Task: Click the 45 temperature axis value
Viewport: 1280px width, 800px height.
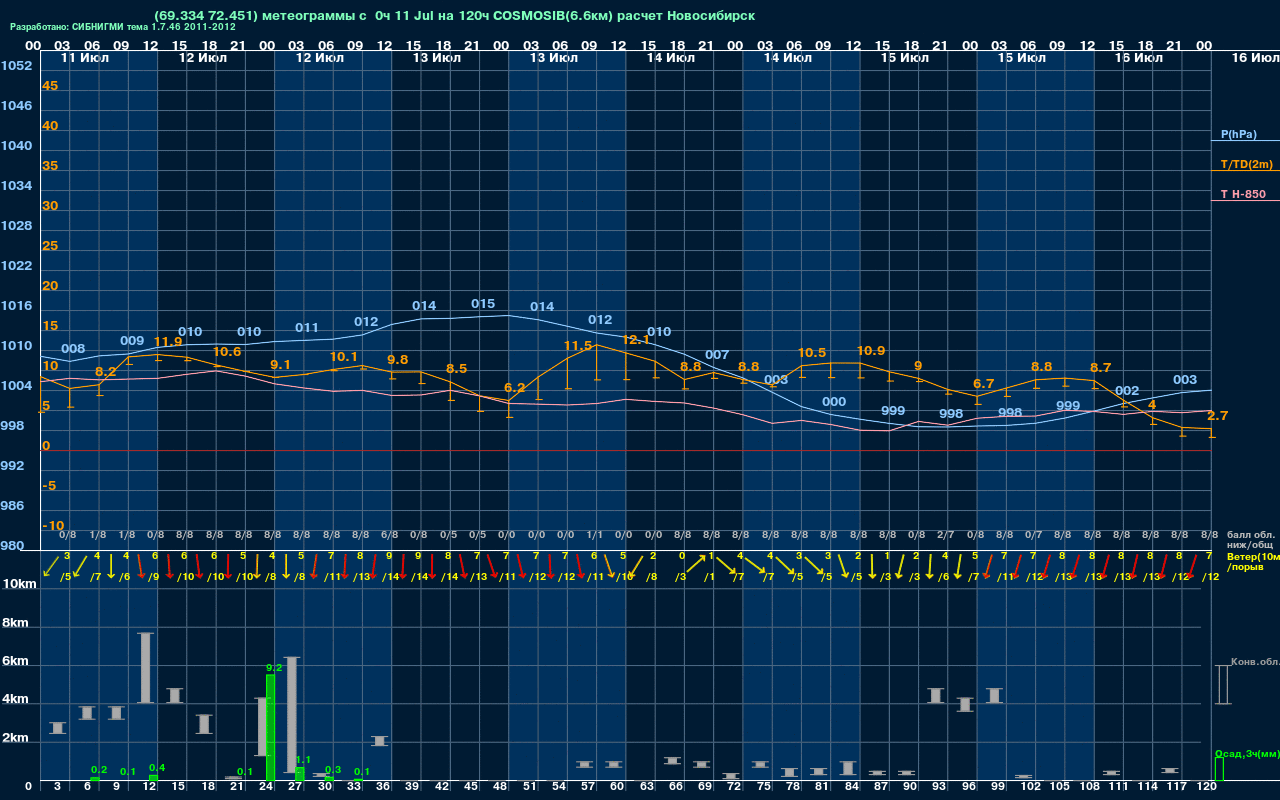Action: pyautogui.click(x=50, y=86)
